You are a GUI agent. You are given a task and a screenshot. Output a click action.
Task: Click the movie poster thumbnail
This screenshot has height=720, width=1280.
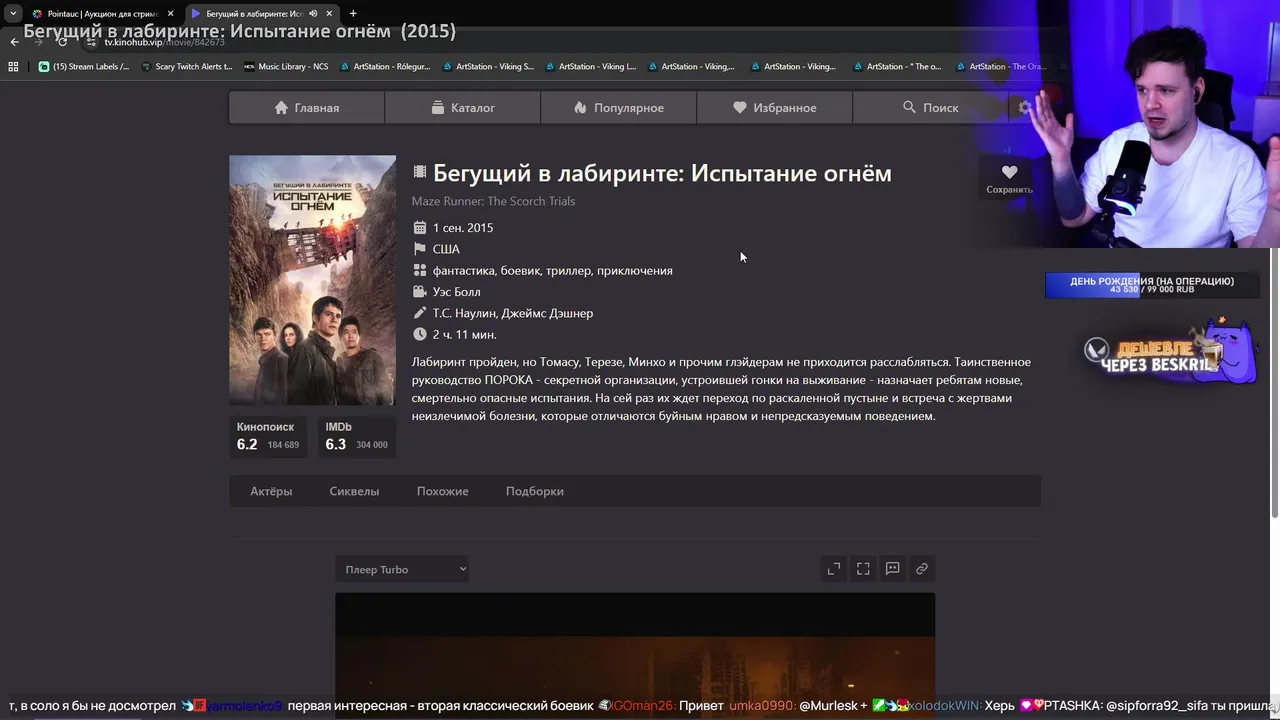tap(312, 280)
